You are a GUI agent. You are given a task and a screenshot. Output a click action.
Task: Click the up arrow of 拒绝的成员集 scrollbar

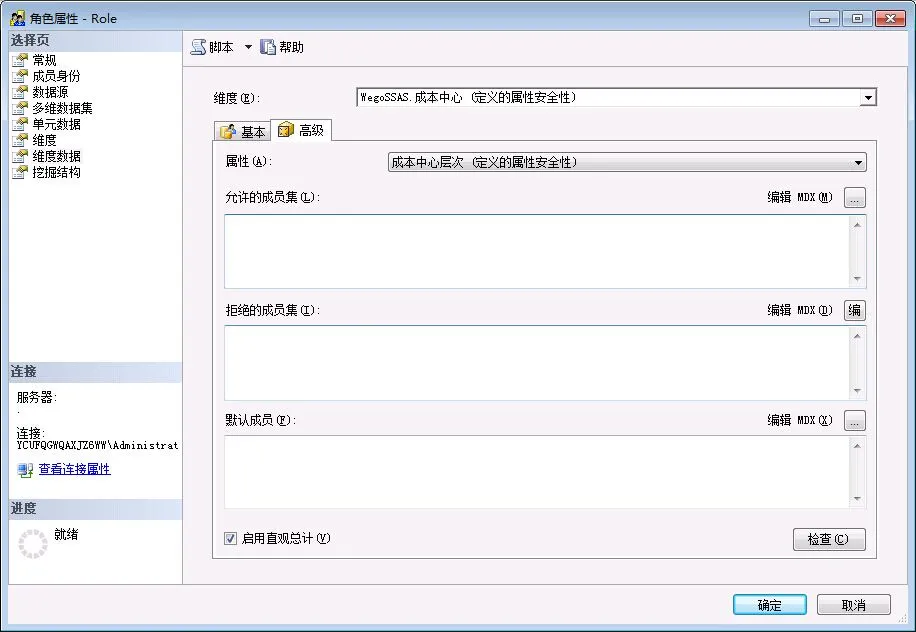tap(857, 336)
